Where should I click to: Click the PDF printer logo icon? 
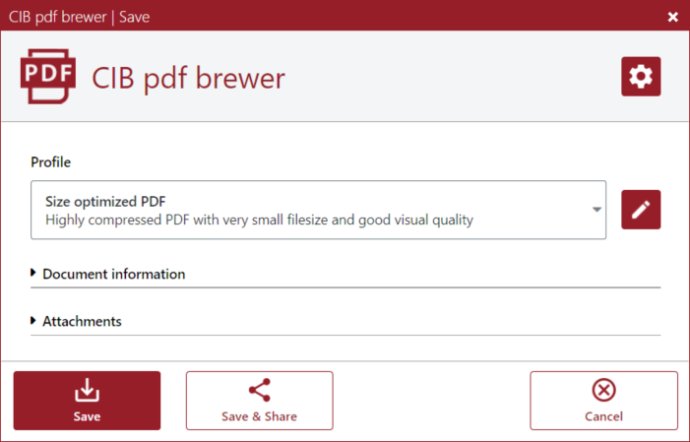point(48,76)
